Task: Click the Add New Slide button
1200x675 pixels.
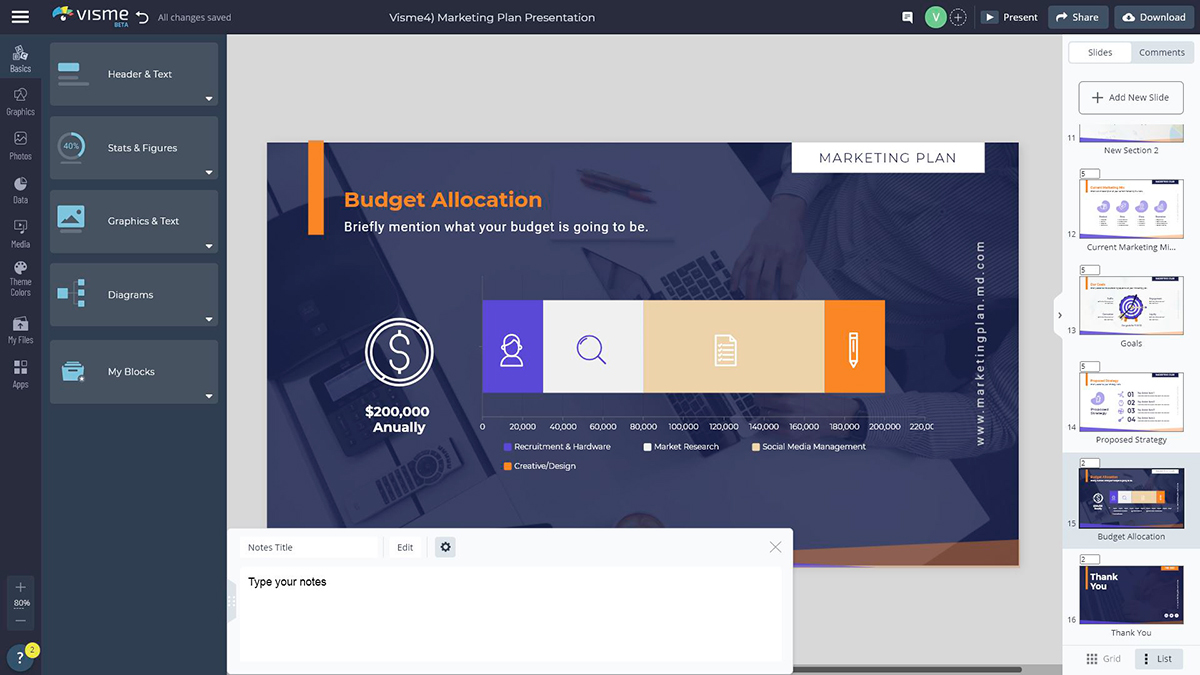Action: [1130, 97]
